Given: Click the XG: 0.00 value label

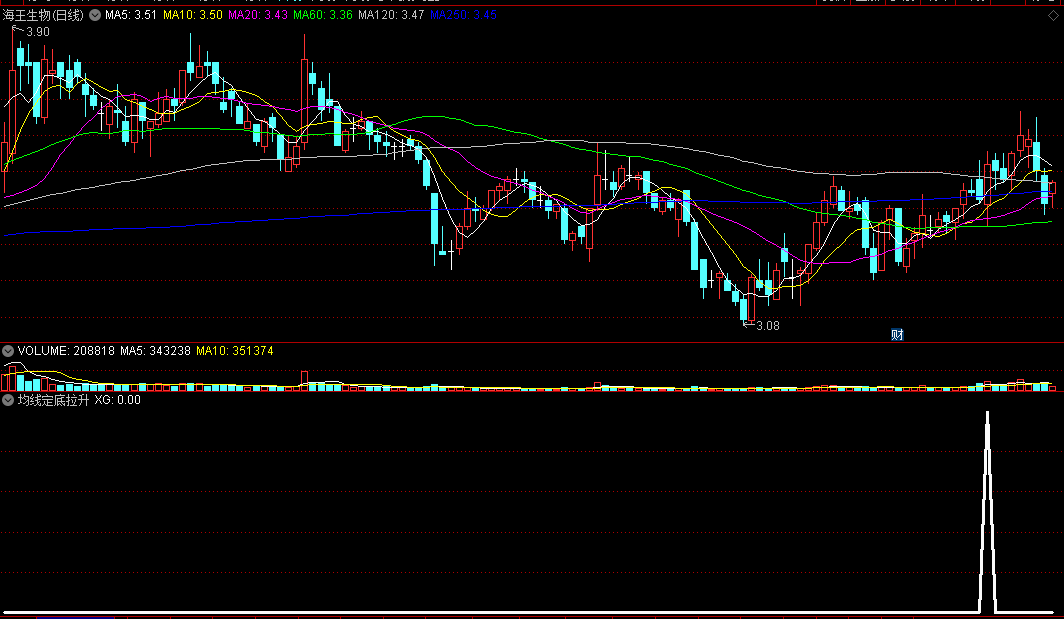Looking at the screenshot, I should pyautogui.click(x=117, y=400).
